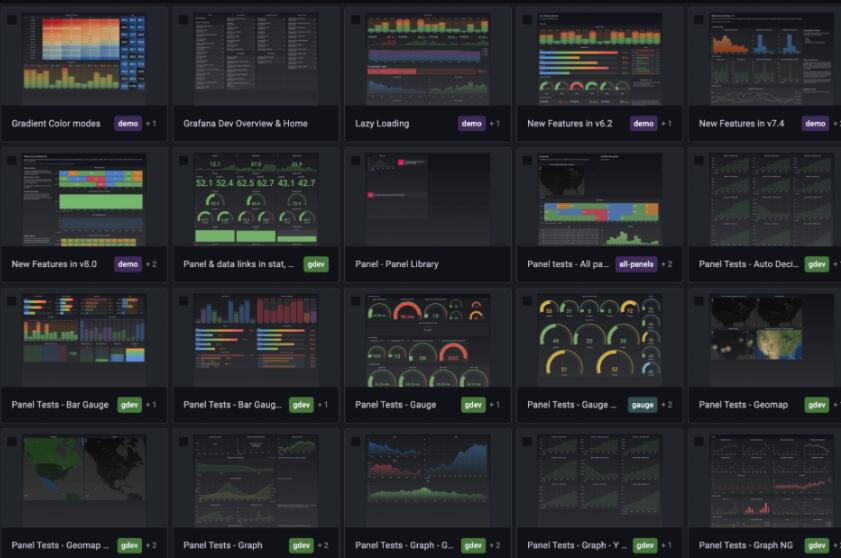Click the 'Panel & data links in stat, ...' title
This screenshot has width=841, height=558.
coord(239,264)
